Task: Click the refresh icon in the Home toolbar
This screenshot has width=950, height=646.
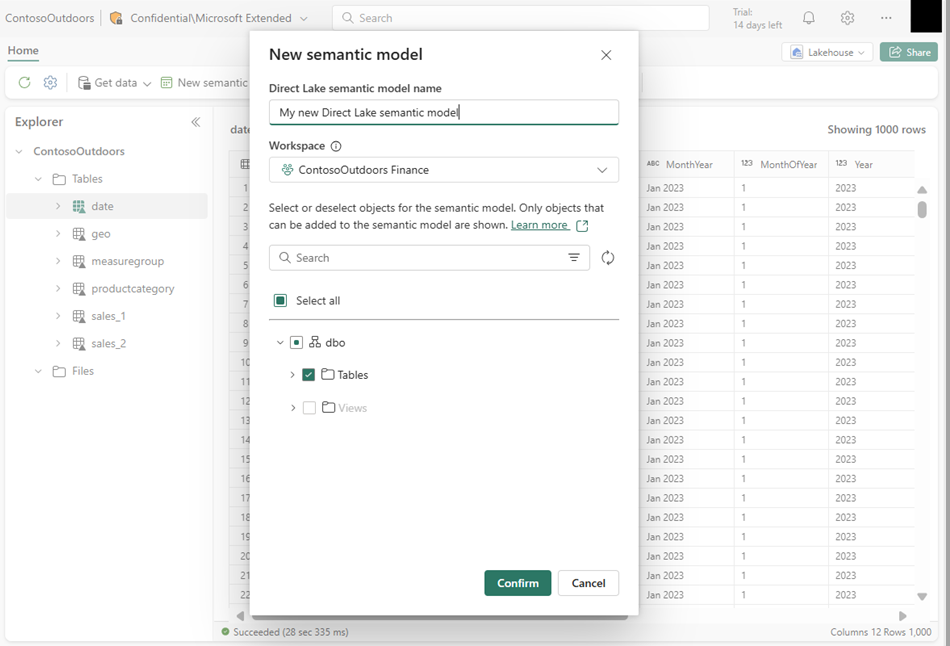Action: 24,83
